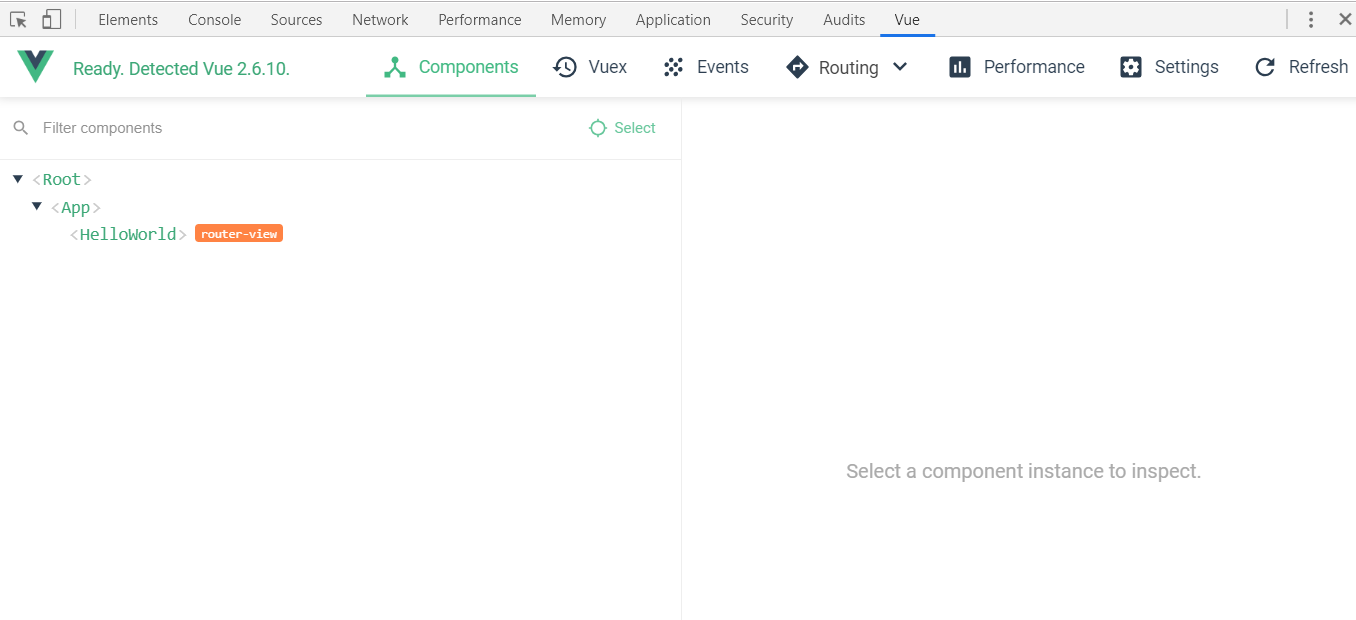Open the Routing label
The width and height of the screenshot is (1356, 620).
[848, 68]
